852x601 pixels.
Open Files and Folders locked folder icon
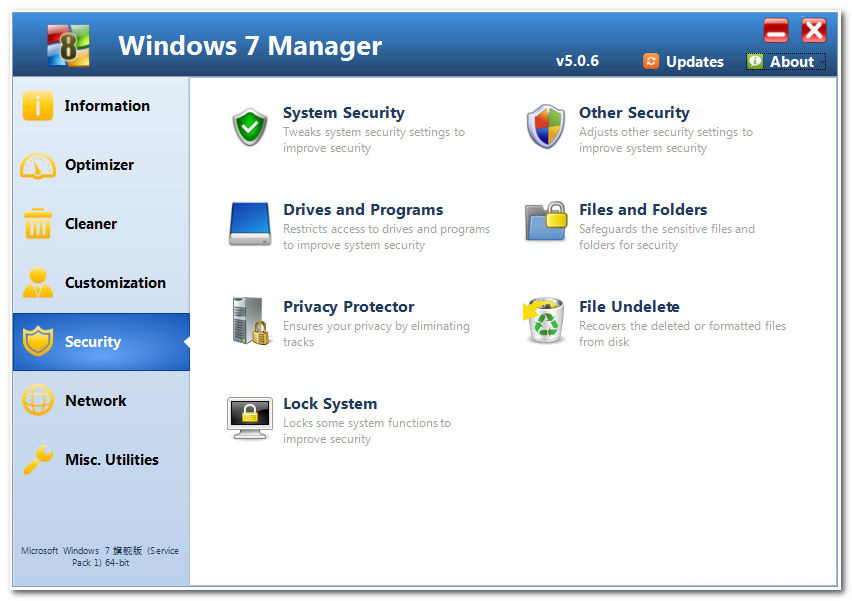pyautogui.click(x=546, y=221)
